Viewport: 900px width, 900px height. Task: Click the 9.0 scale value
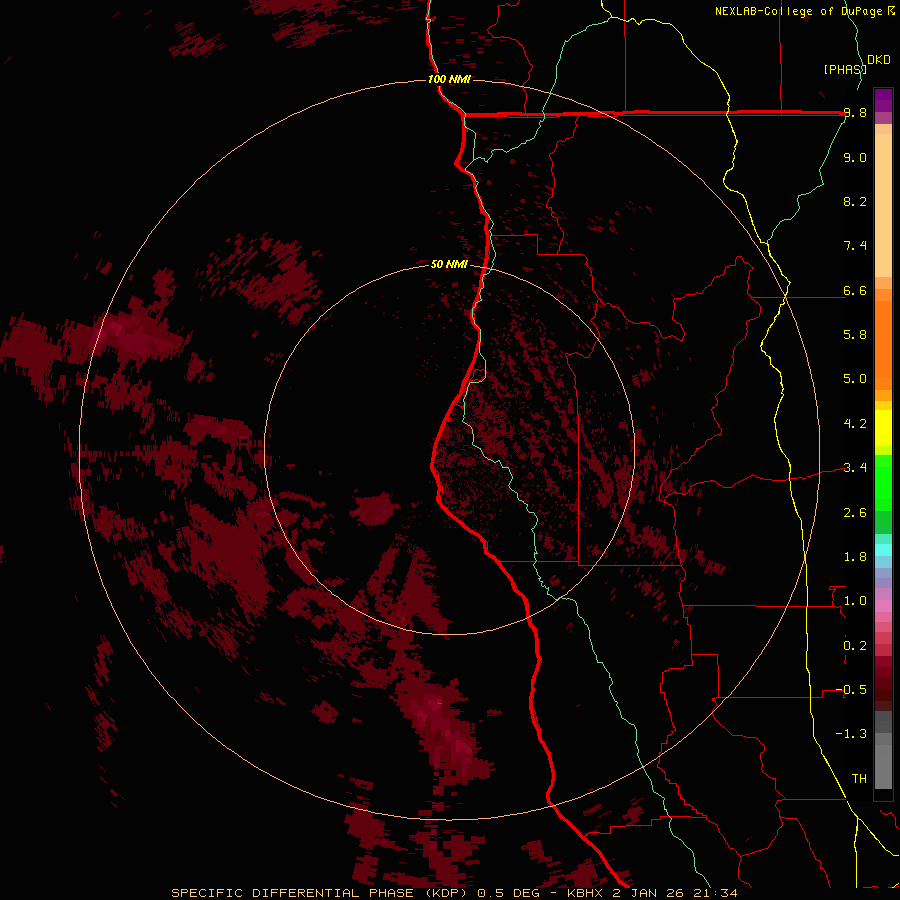tap(855, 157)
